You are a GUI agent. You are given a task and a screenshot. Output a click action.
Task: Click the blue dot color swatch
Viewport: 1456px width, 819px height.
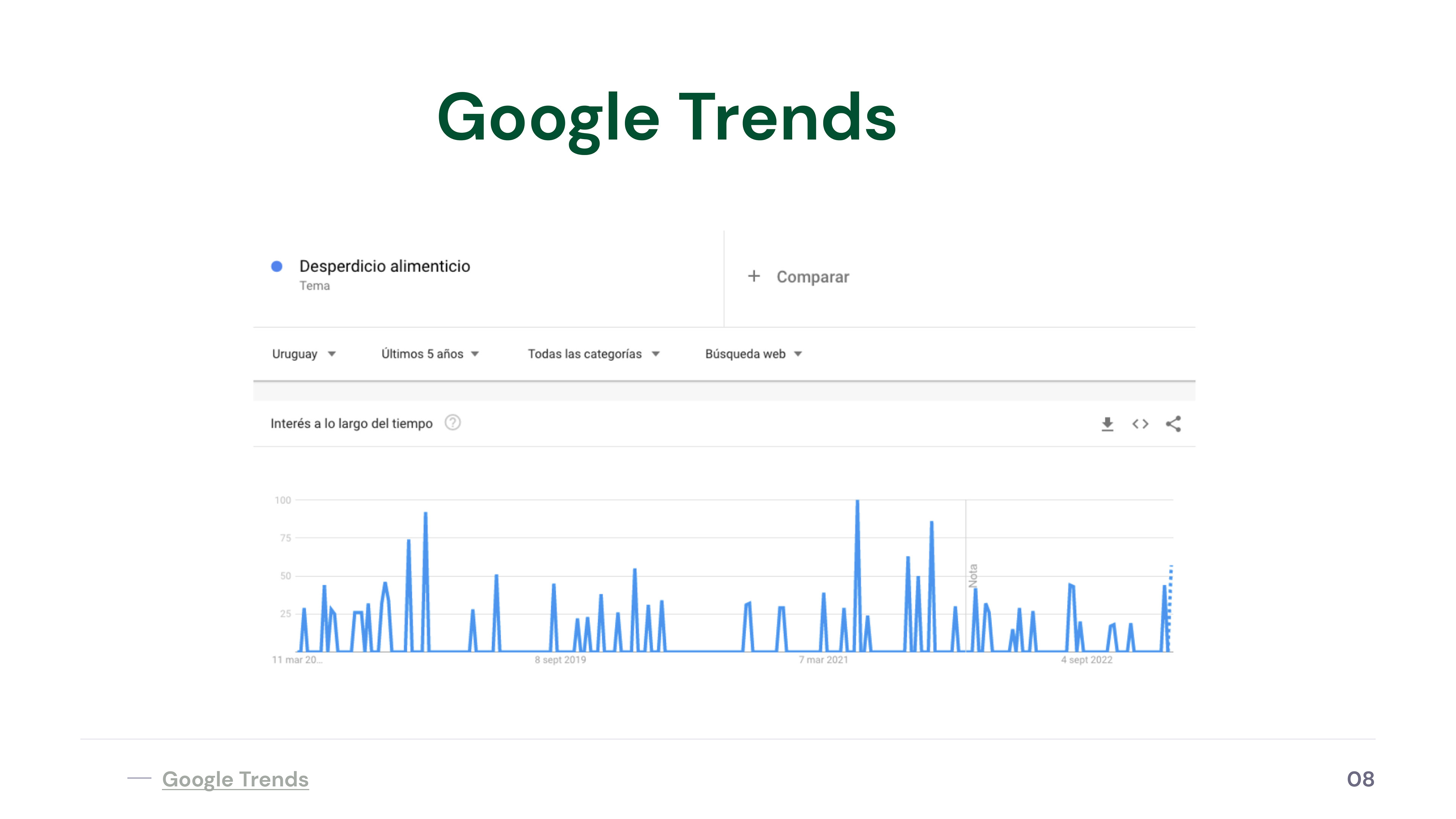(x=277, y=266)
